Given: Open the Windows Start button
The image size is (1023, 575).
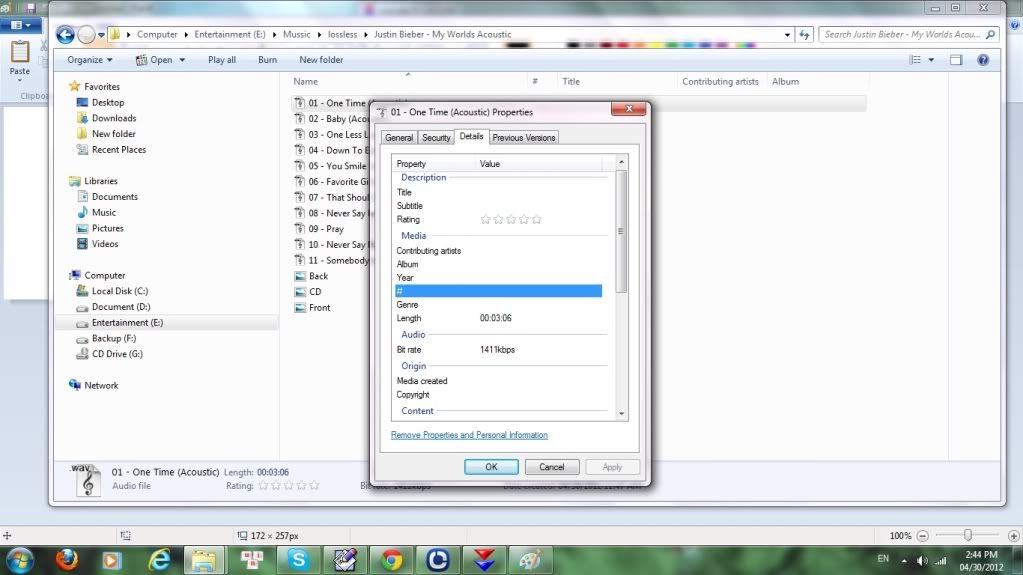Looking at the screenshot, I should pos(20,560).
